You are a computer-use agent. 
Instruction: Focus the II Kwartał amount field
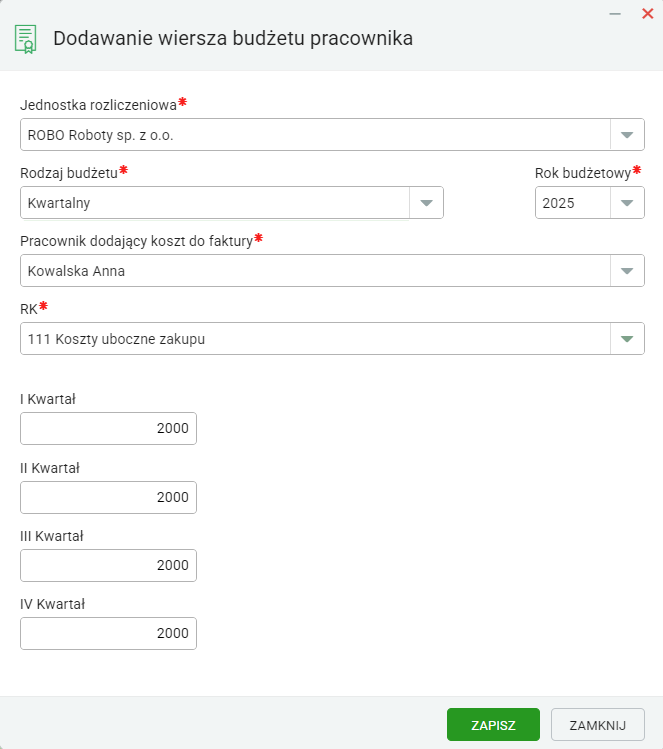108,497
